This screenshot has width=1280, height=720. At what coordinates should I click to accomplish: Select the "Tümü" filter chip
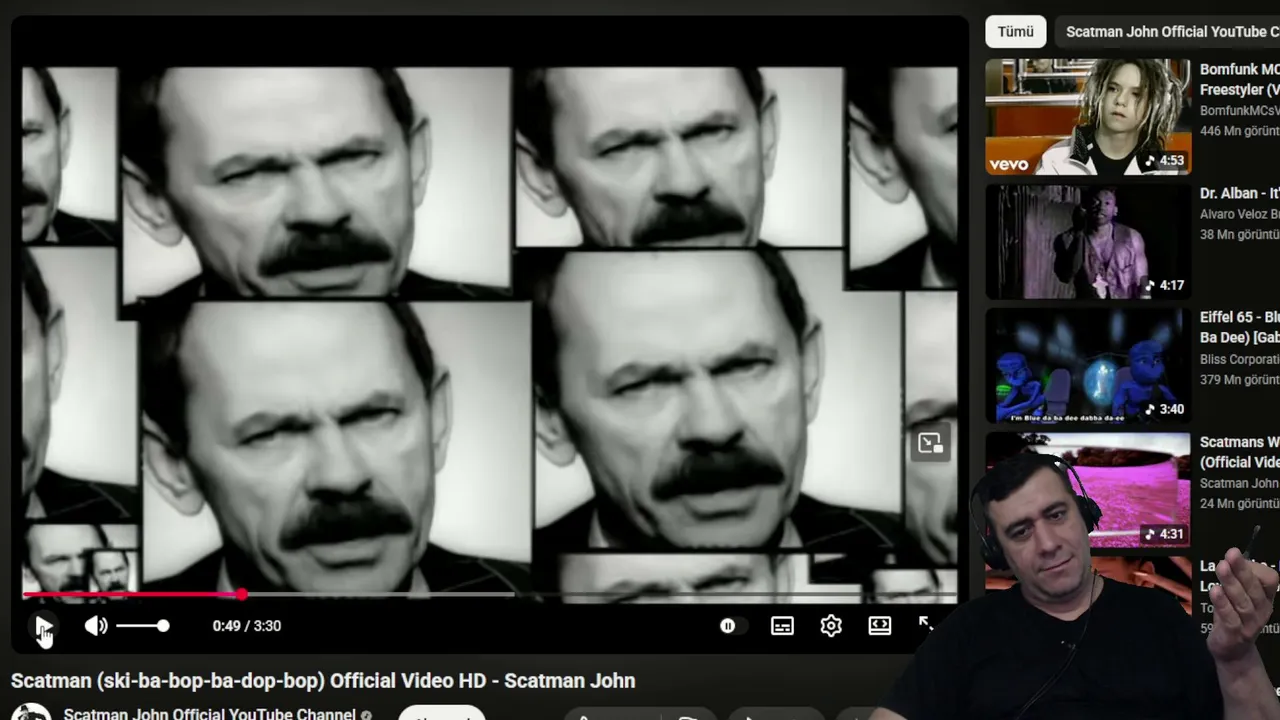point(1015,32)
